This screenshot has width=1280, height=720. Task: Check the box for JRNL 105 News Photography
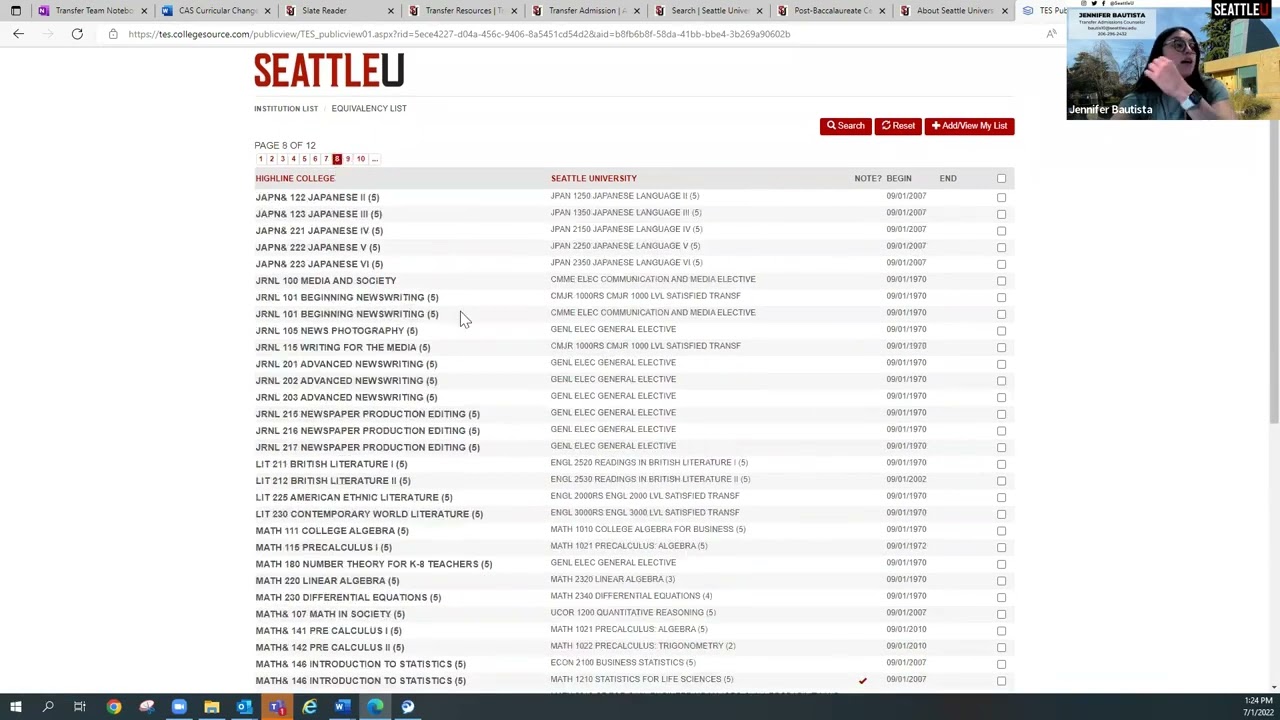(1001, 331)
